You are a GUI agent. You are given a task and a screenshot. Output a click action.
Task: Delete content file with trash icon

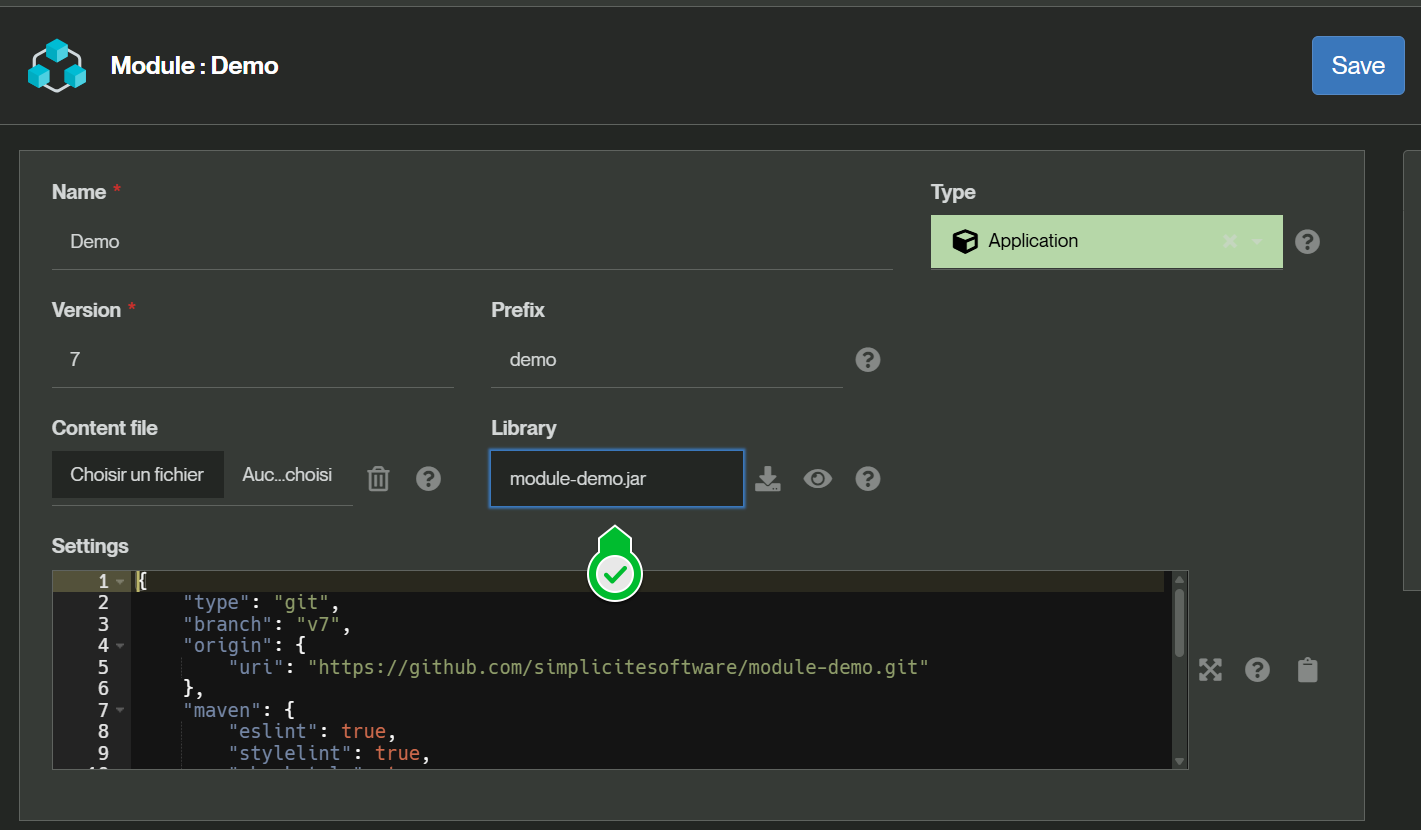tap(378, 479)
